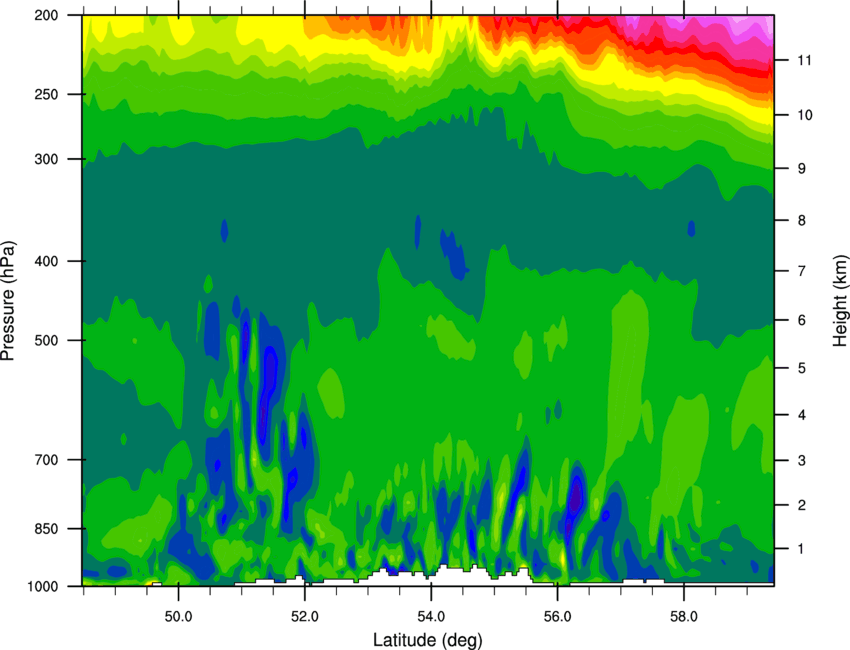
Task: Click the 850 pressure tick label
Action: 47,529
